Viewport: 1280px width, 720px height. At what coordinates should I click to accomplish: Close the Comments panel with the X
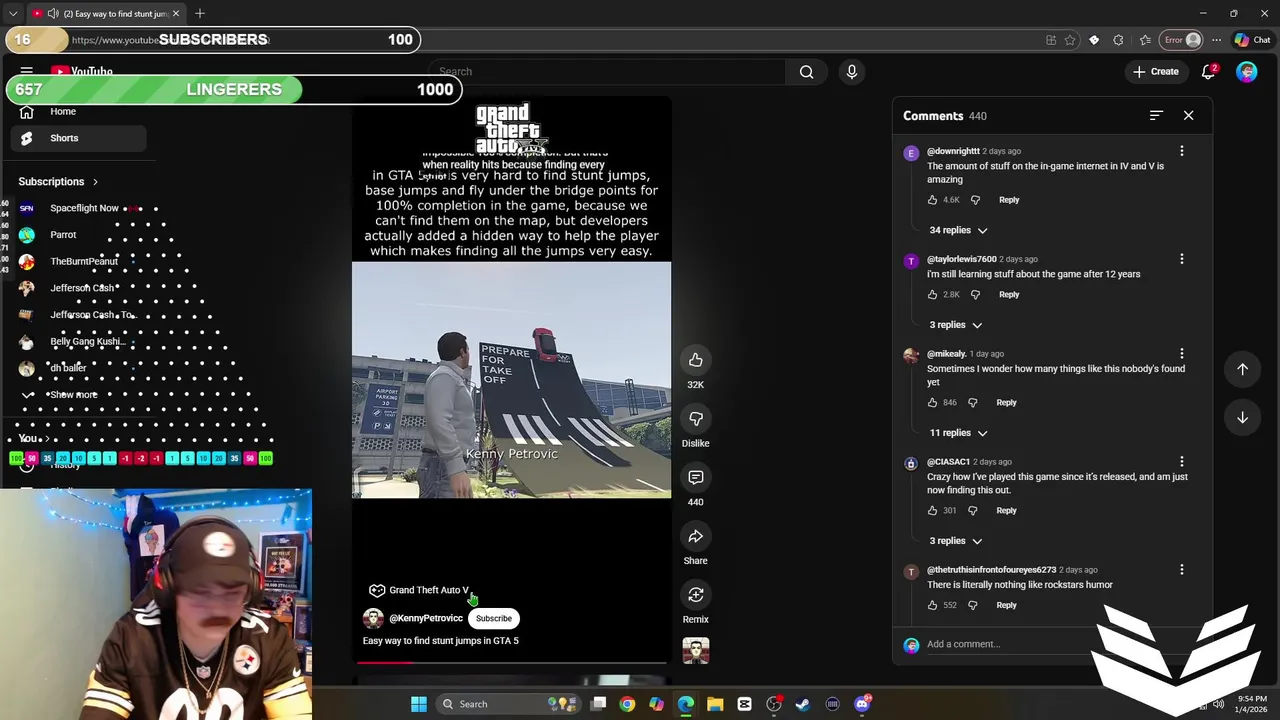1188,116
